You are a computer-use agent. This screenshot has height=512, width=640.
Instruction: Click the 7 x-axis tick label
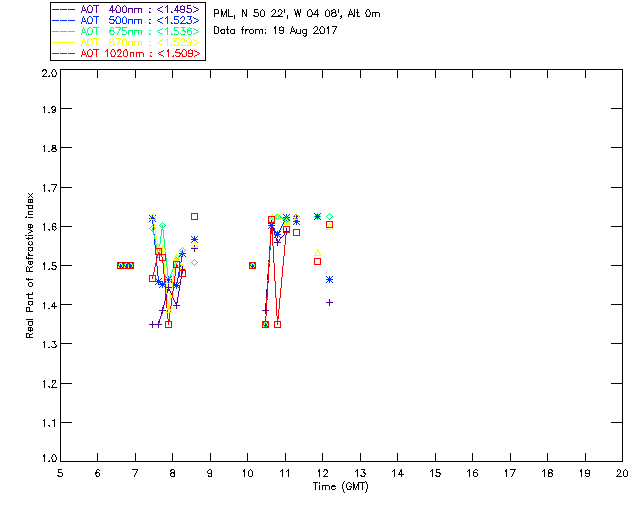pyautogui.click(x=135, y=473)
